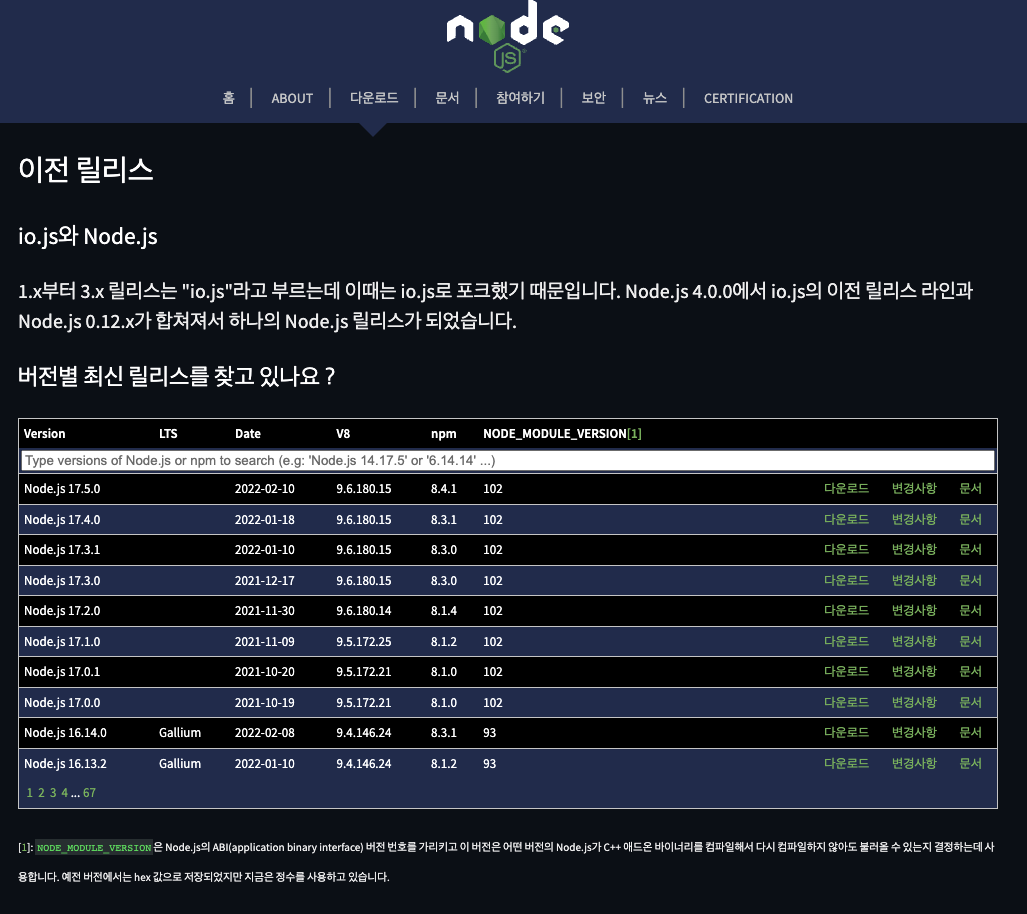Jump to last pagination page 67
The height and width of the screenshot is (914, 1027).
89,793
